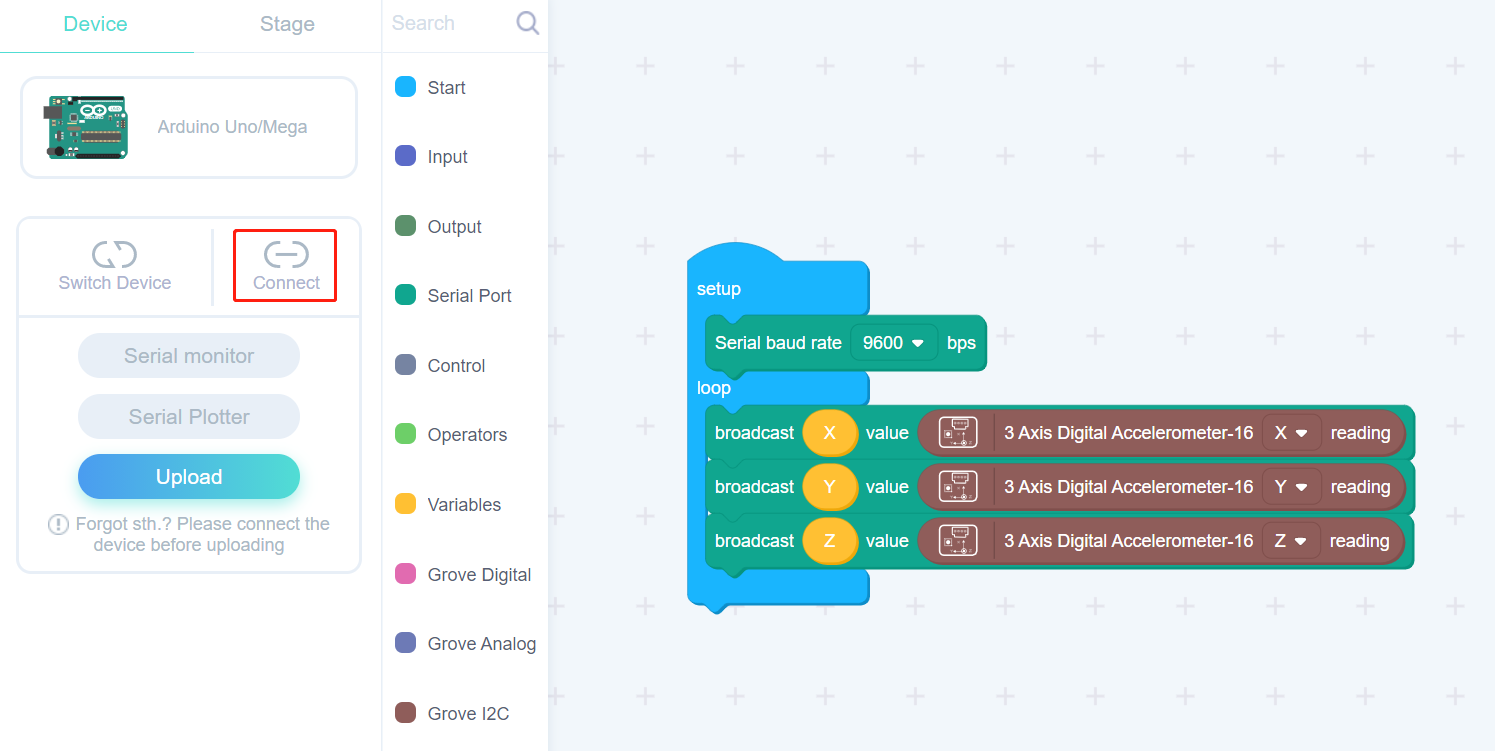Click the Grove I2C brown dot
This screenshot has height=751, width=1495.
(405, 713)
